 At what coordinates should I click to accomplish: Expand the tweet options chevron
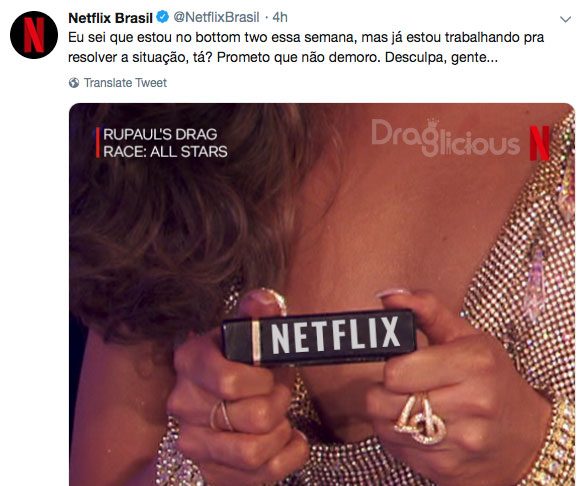[x=566, y=19]
